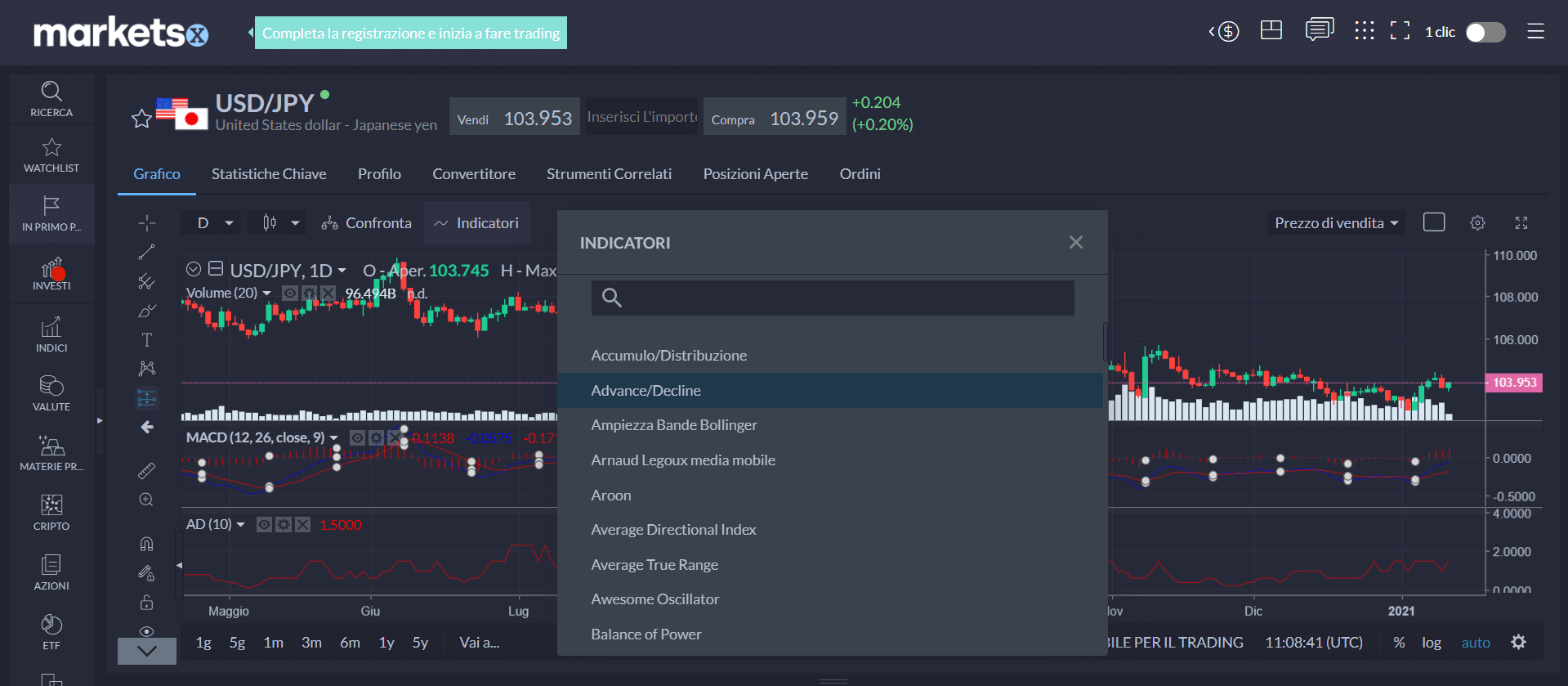
Task: Click the Compra 103.959 buy button
Action: pyautogui.click(x=775, y=117)
